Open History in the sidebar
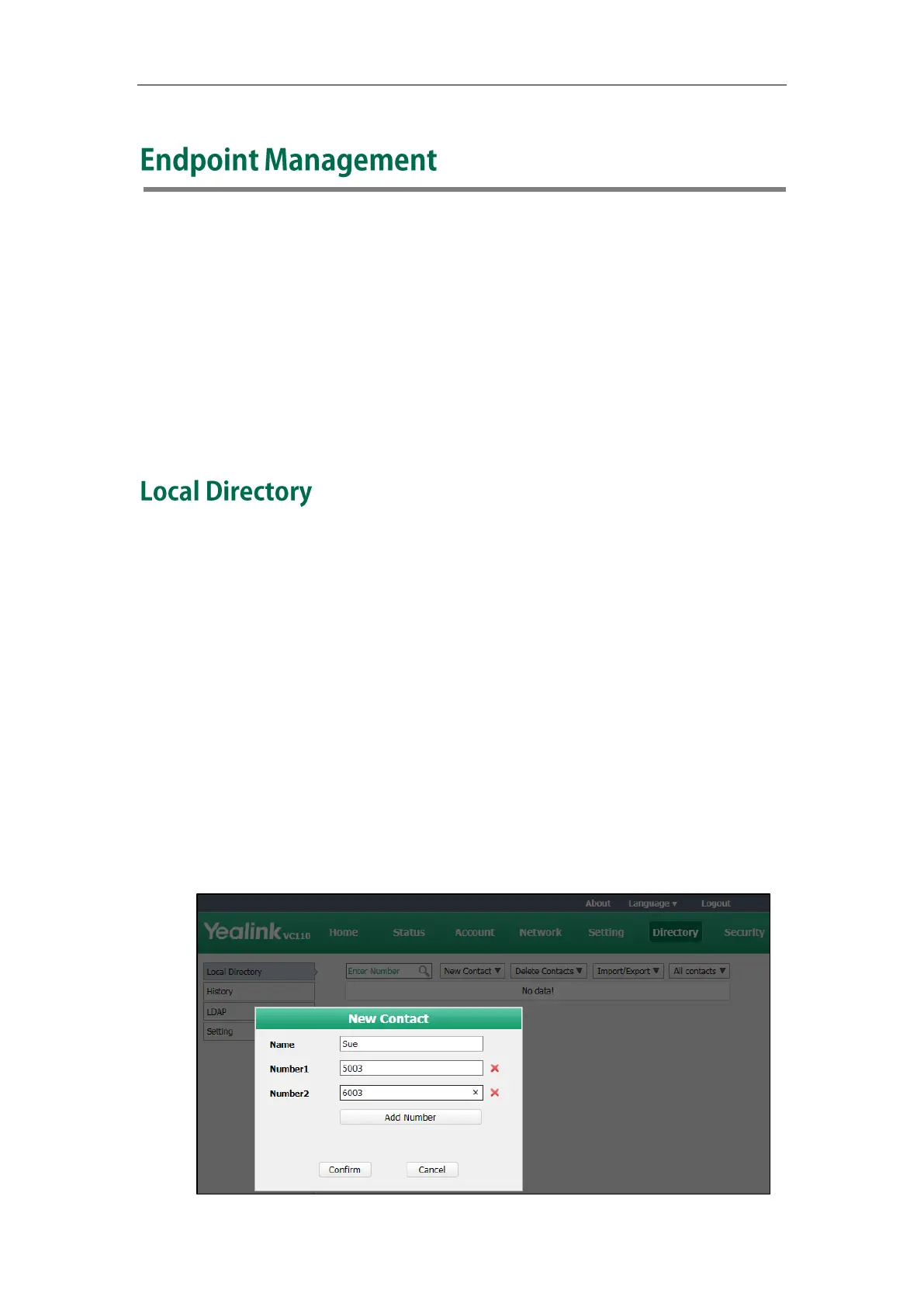Viewport: 924px width, 1307px height. [x=259, y=991]
